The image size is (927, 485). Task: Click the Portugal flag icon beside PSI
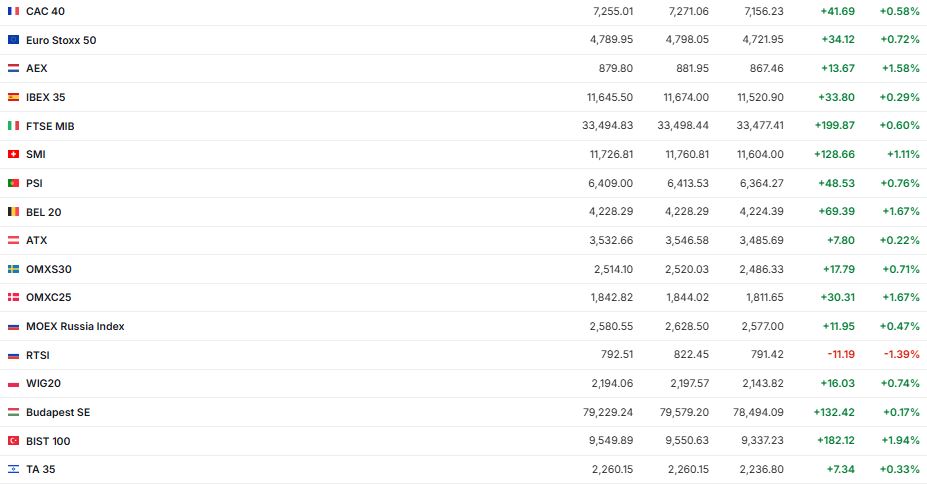pos(13,183)
